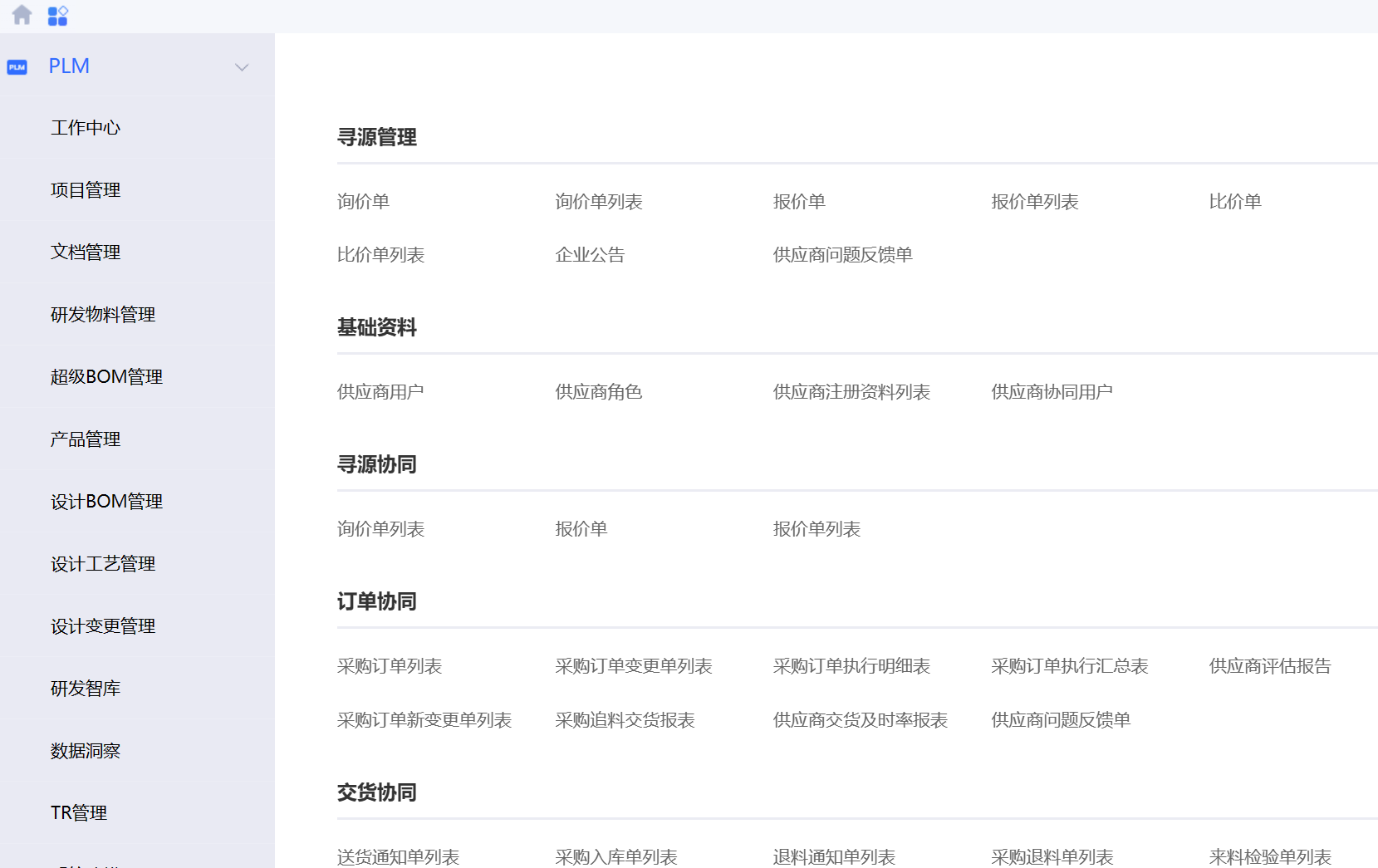Open the 询价单 link under 寻源管理
1378x868 pixels.
[x=363, y=202]
